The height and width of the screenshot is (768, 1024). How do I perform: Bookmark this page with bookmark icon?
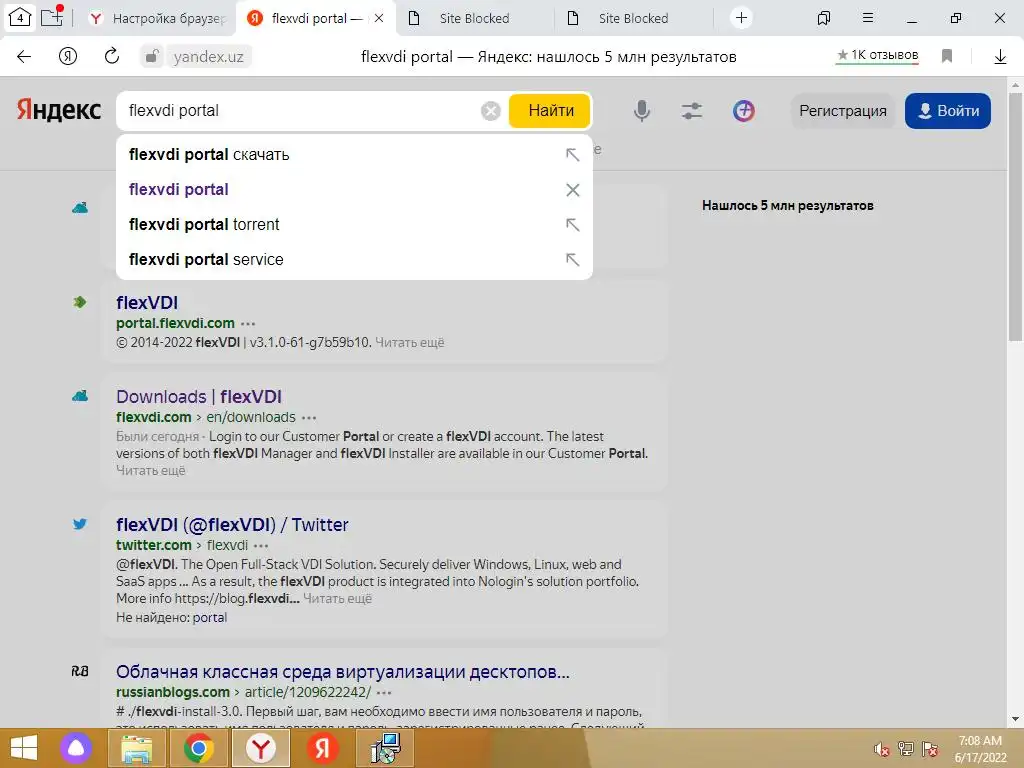(x=947, y=56)
